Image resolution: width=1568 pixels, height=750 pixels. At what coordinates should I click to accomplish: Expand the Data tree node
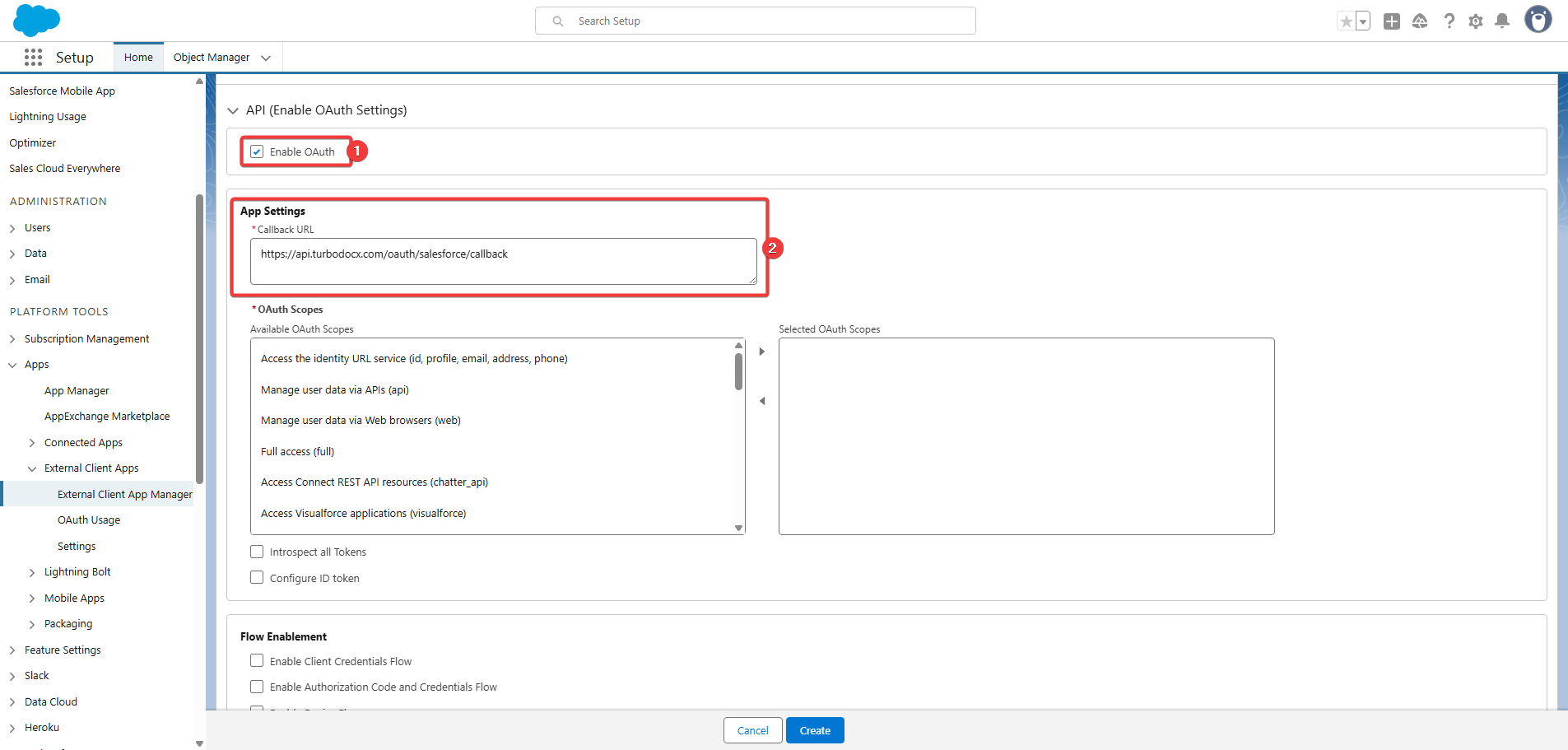[12, 254]
